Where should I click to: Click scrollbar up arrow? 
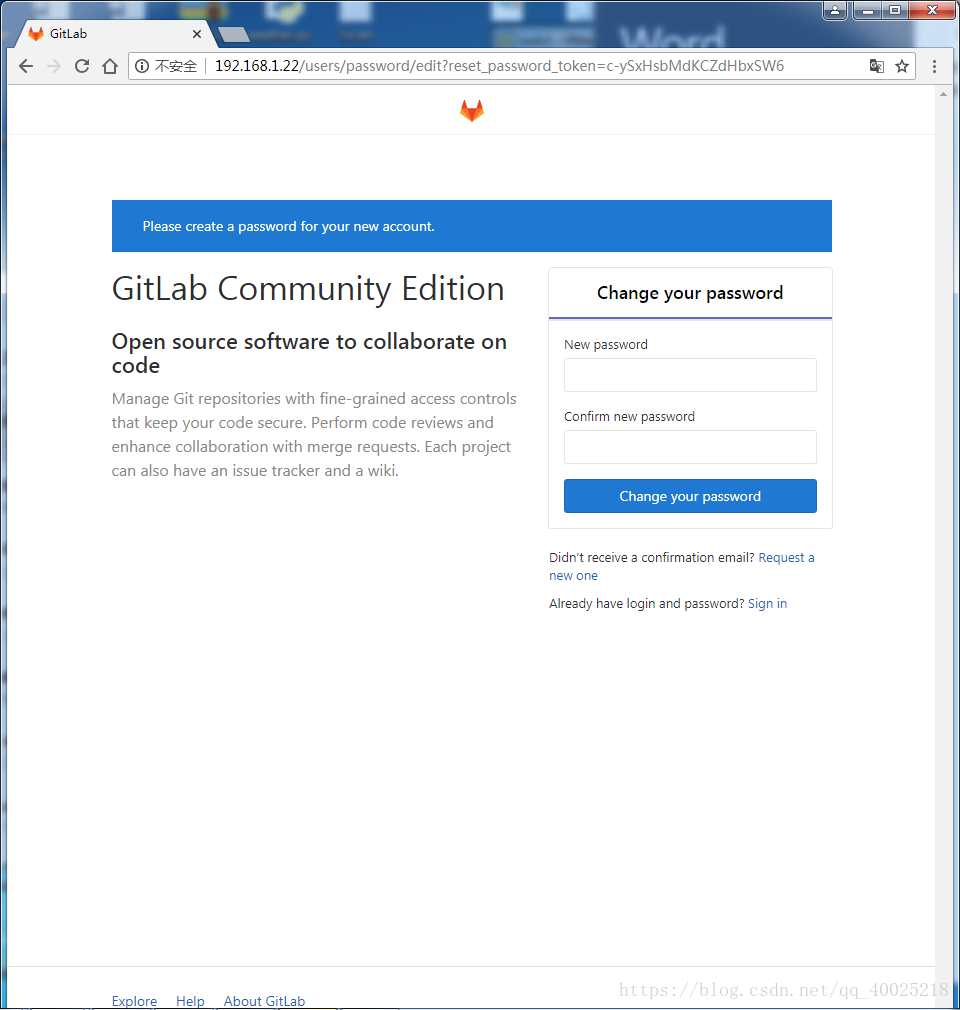tap(943, 94)
